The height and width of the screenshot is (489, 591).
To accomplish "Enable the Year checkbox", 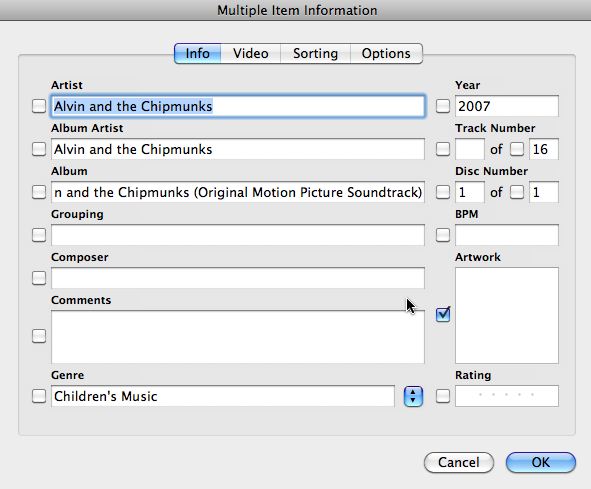I will tap(443, 106).
